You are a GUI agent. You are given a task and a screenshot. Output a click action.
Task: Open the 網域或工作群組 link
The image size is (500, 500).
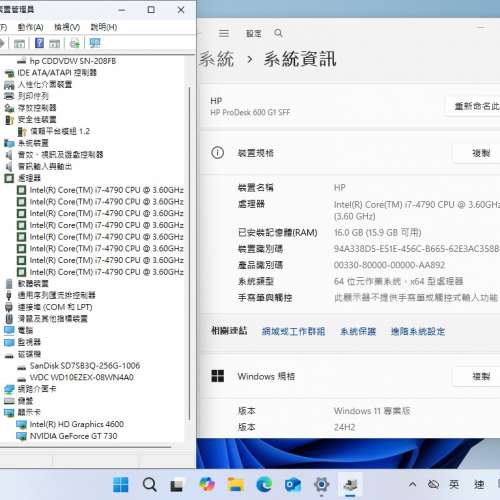[293, 331]
